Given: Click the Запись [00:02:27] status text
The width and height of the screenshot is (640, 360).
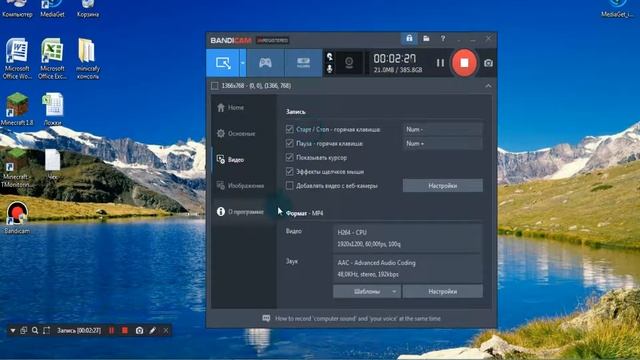Looking at the screenshot, I should (x=79, y=330).
